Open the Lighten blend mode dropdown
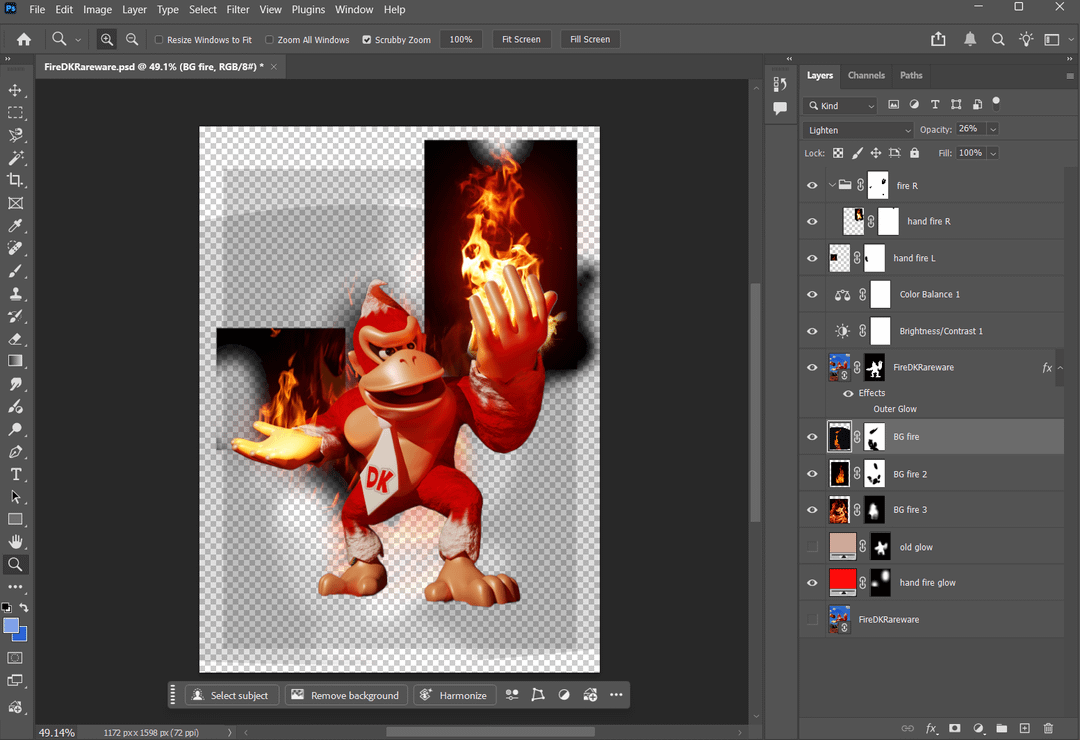 (x=858, y=130)
